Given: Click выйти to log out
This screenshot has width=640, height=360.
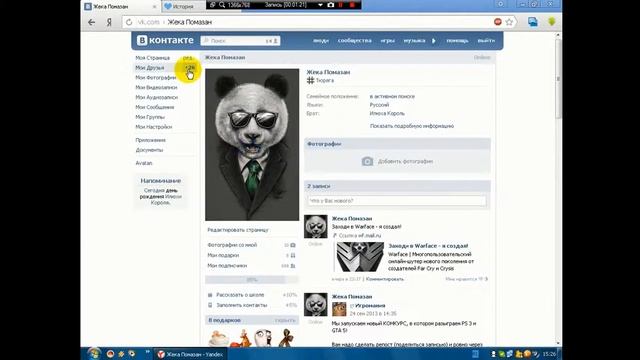Looking at the screenshot, I should tap(486, 40).
